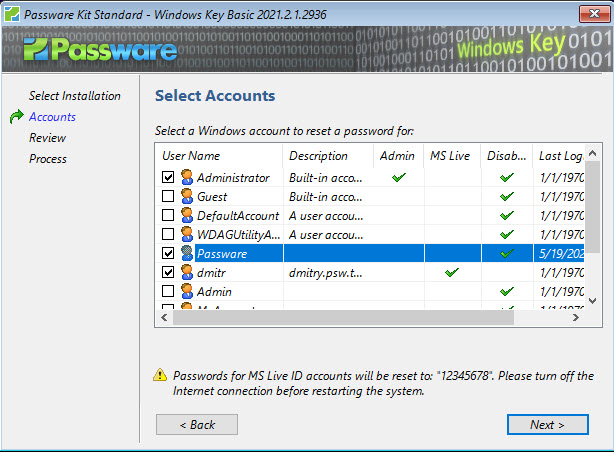The image size is (614, 452).
Task: Click Disabled checkmark in DefaultAccount row
Action: coord(507,215)
